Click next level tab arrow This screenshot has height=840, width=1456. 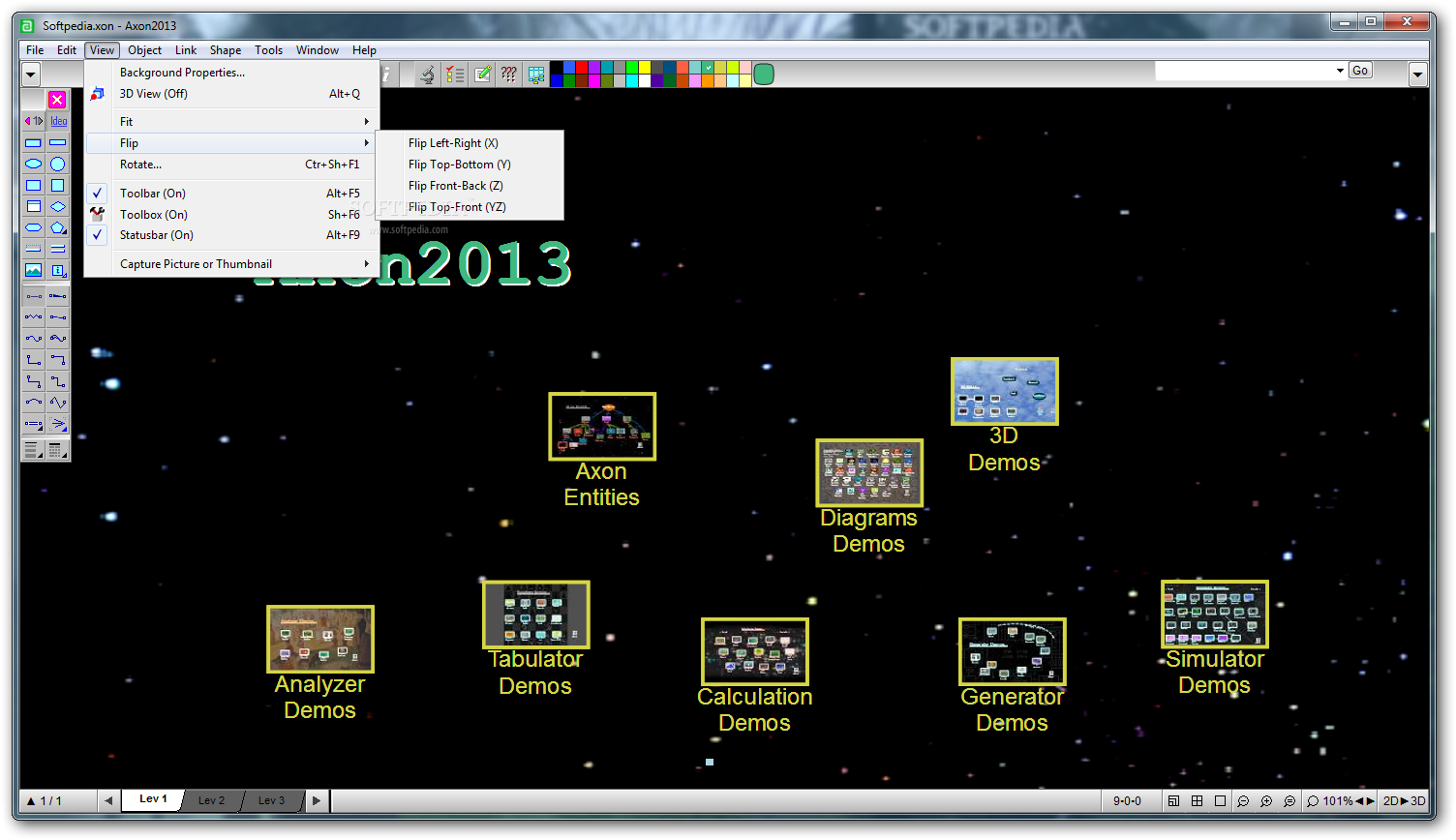click(x=317, y=800)
